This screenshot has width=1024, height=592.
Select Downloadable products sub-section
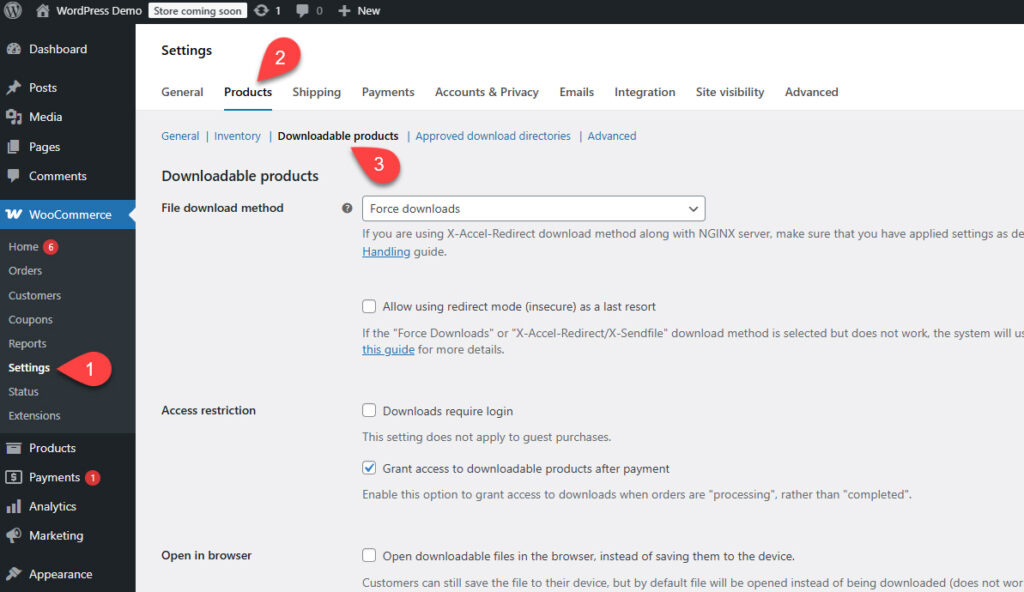click(x=338, y=136)
